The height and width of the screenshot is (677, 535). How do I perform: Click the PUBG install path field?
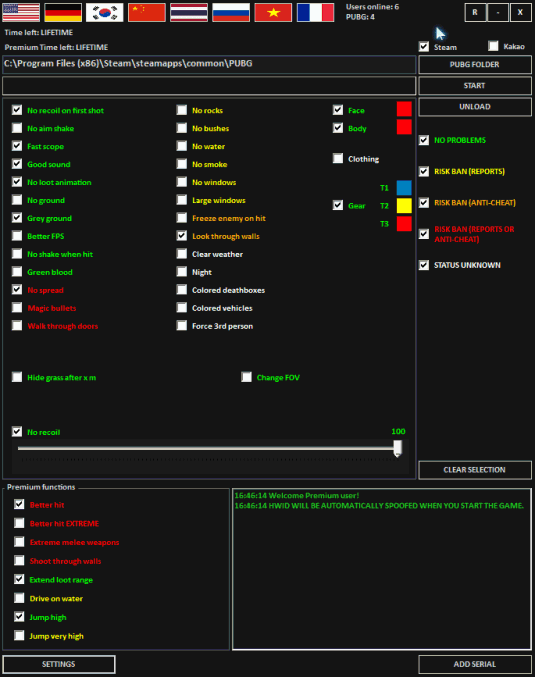[x=209, y=64]
